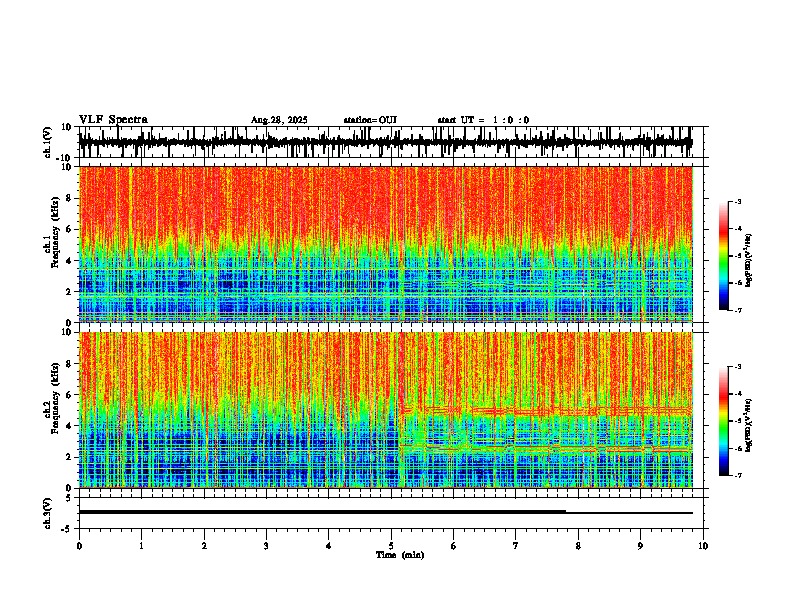This screenshot has width=792, height=612.
Task: Click the "station=OUI" label
Action: pyautogui.click(x=370, y=120)
